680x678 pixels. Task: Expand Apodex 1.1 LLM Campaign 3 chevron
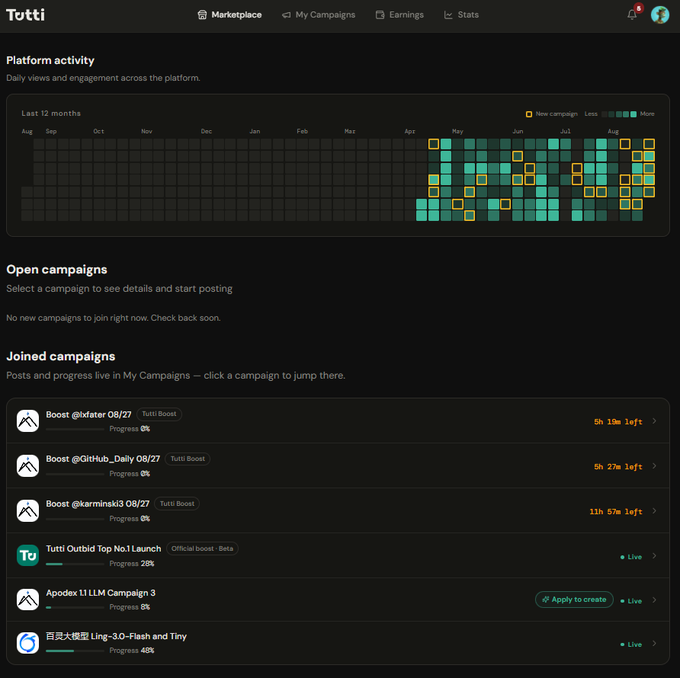tap(654, 600)
